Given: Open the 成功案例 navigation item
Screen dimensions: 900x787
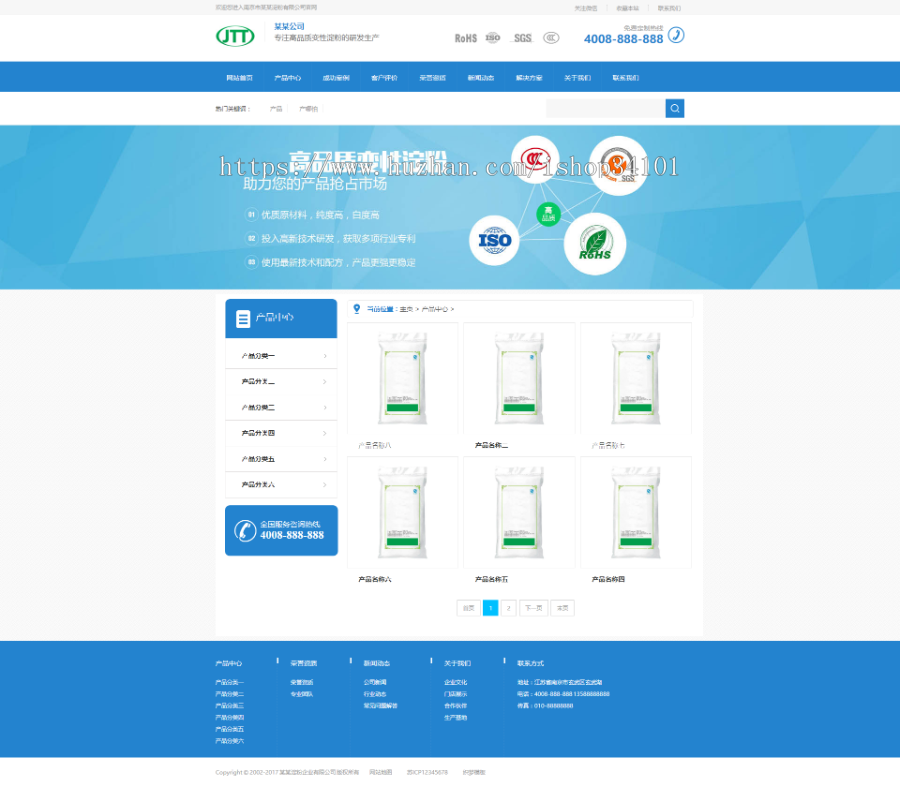Looking at the screenshot, I should click(336, 78).
